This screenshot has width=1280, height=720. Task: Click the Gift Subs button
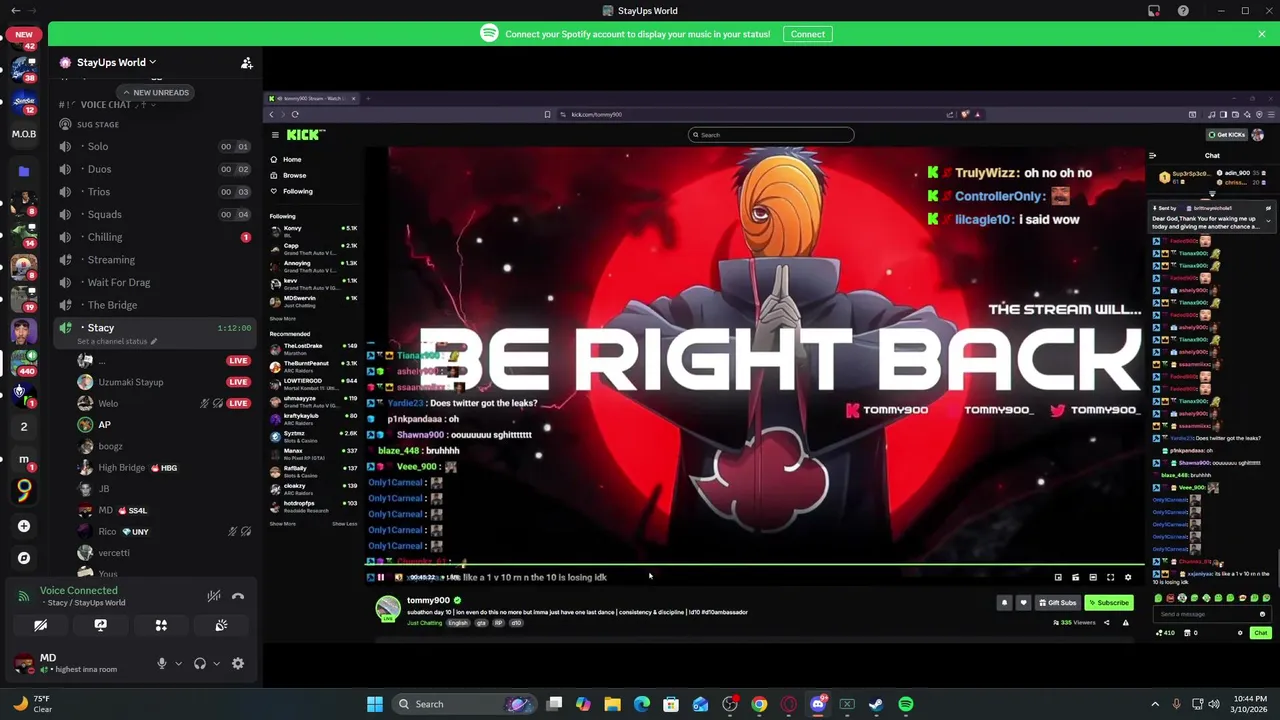(1057, 602)
